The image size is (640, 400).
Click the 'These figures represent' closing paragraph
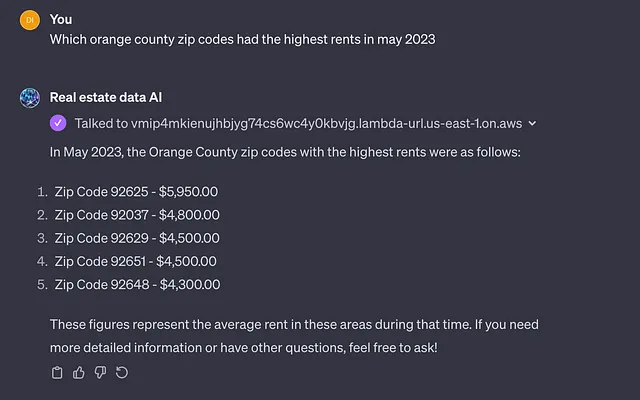click(294, 336)
